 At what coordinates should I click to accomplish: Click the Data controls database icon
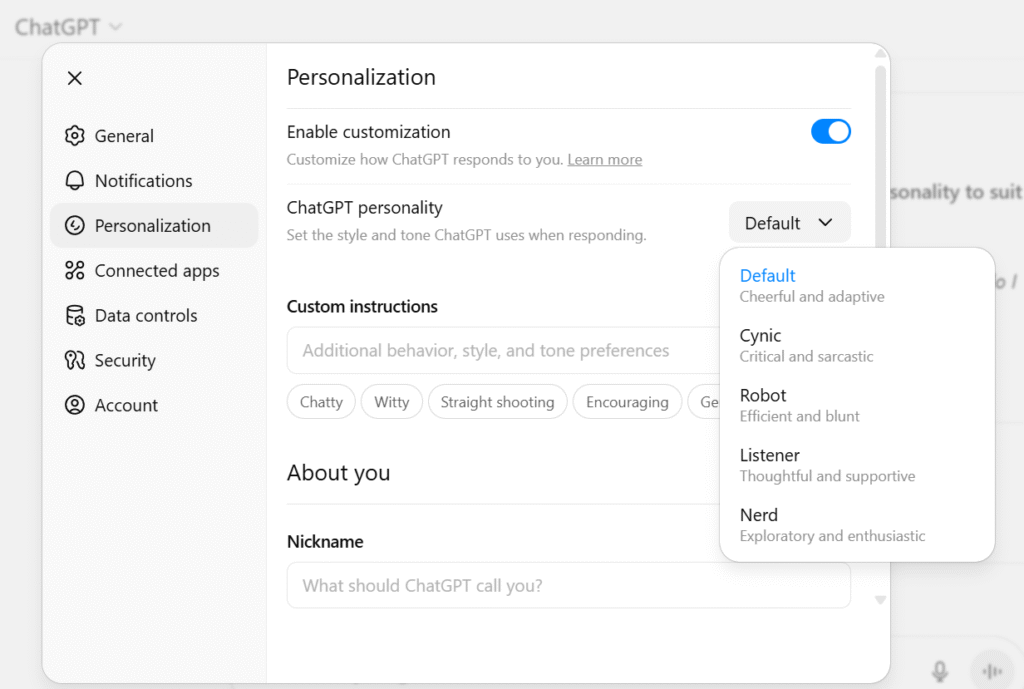pos(74,316)
